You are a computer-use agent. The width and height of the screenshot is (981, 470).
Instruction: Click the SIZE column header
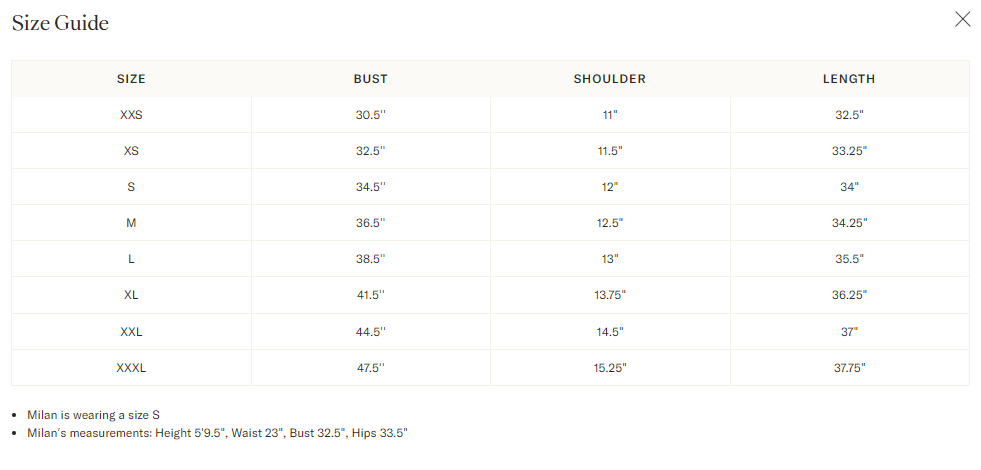[x=131, y=79]
